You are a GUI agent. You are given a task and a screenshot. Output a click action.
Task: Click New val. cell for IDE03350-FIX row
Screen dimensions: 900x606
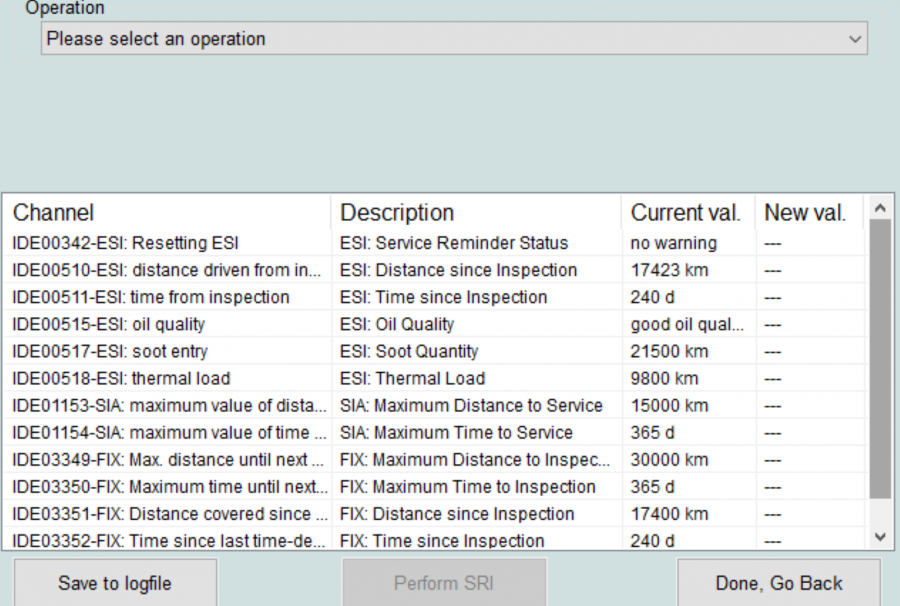(x=806, y=487)
